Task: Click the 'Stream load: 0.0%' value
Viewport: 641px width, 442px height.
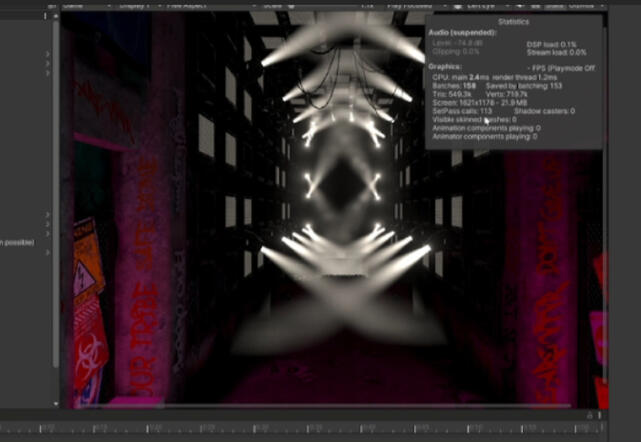Action: [x=556, y=52]
